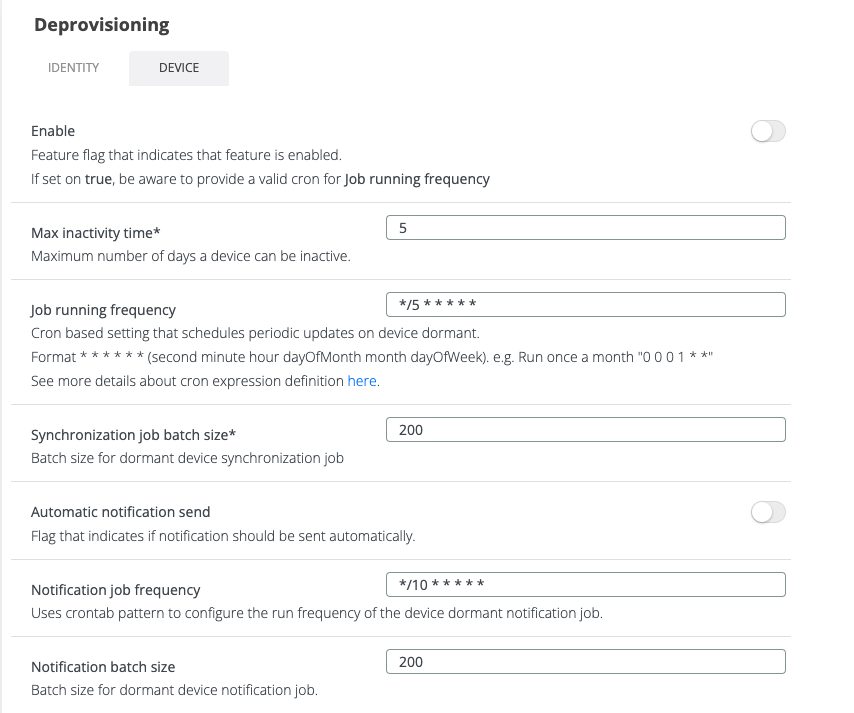Click the "Automatic notification send" label
Screen dimensions: 854x713
coord(120,512)
